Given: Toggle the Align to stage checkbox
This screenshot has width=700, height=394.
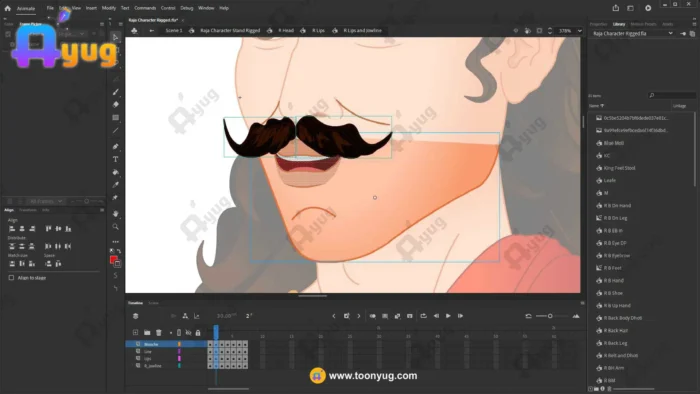Looking at the screenshot, I should (x=11, y=278).
